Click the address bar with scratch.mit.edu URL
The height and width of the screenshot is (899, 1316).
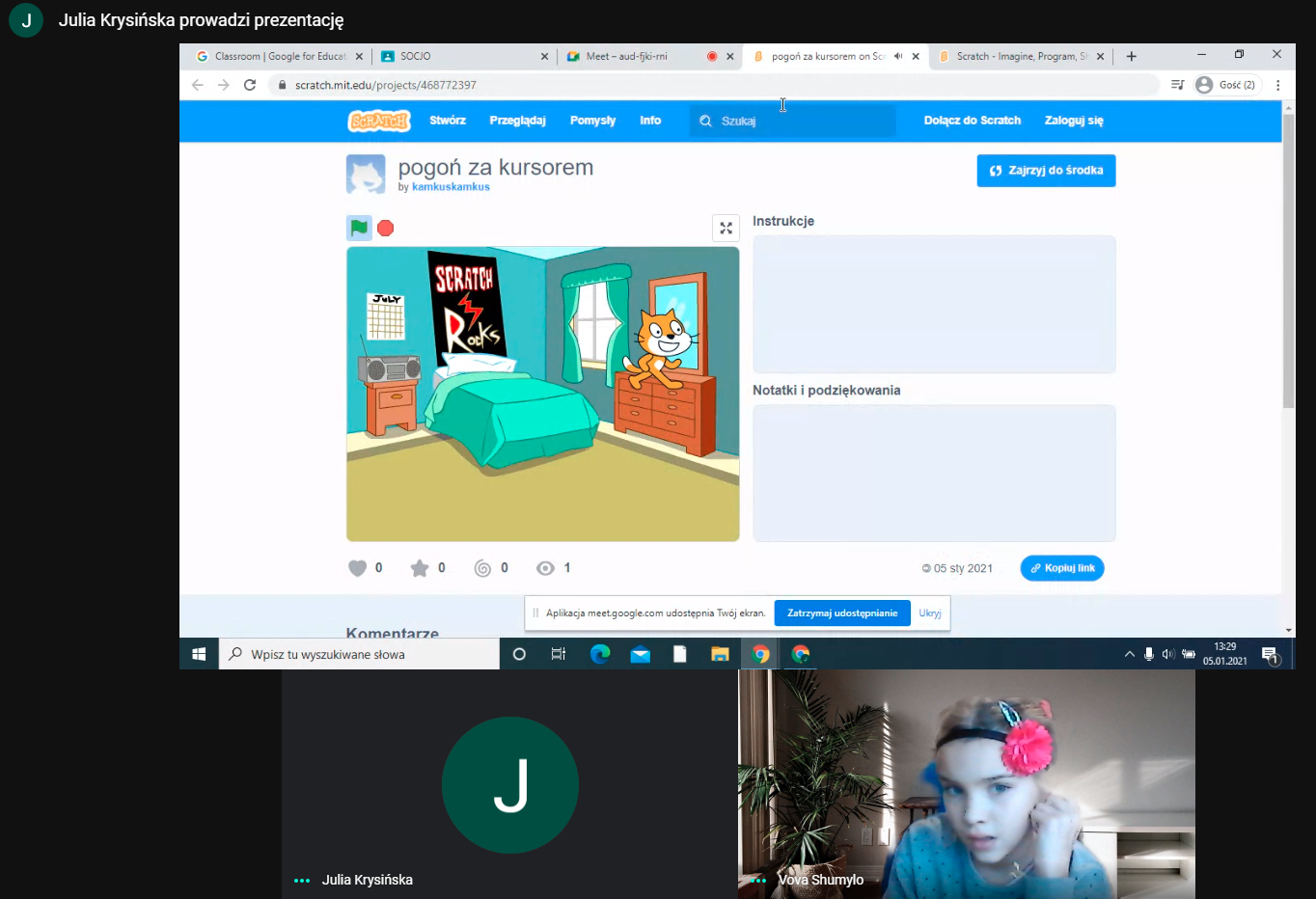click(713, 85)
